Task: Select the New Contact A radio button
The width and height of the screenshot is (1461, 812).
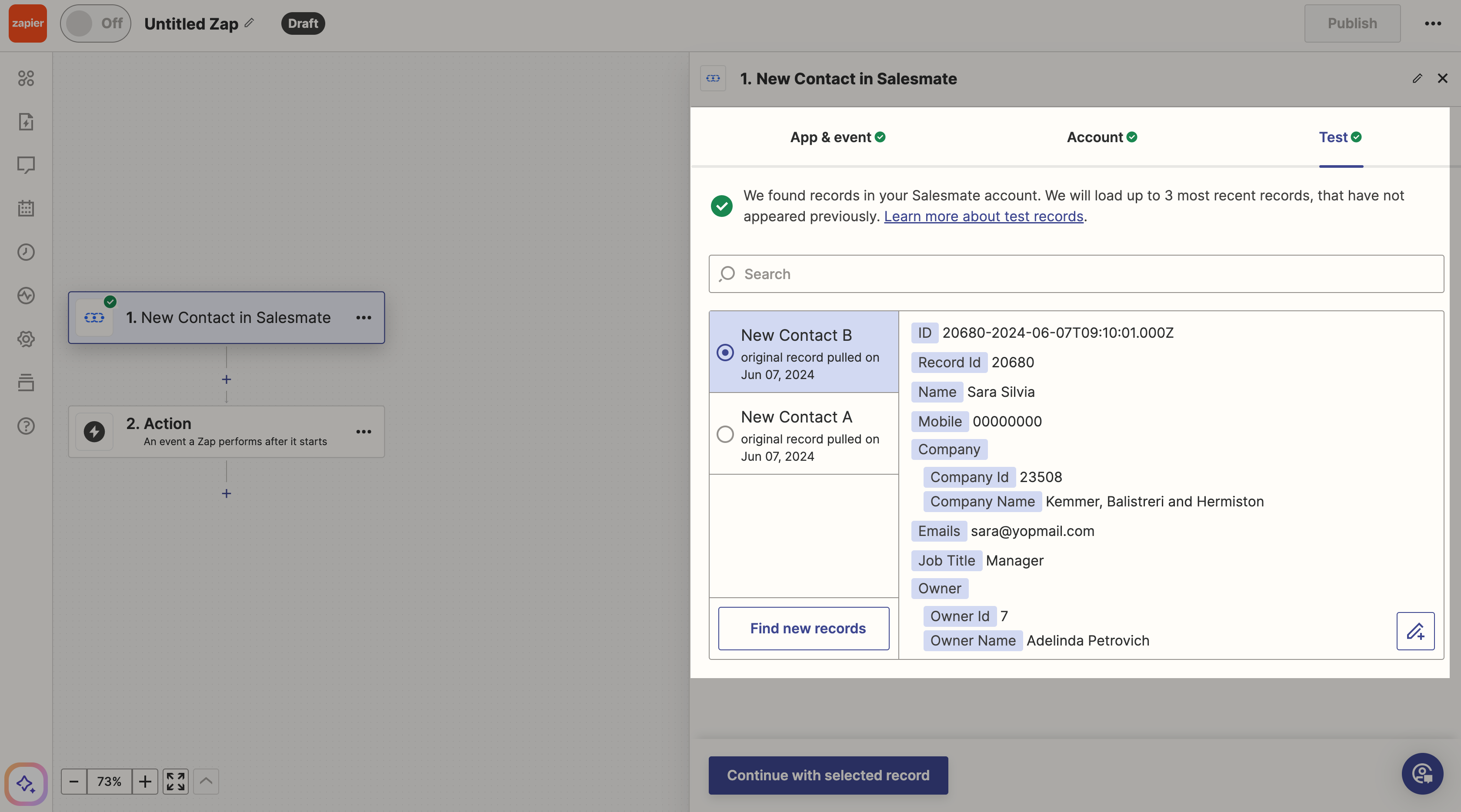Action: [725, 434]
